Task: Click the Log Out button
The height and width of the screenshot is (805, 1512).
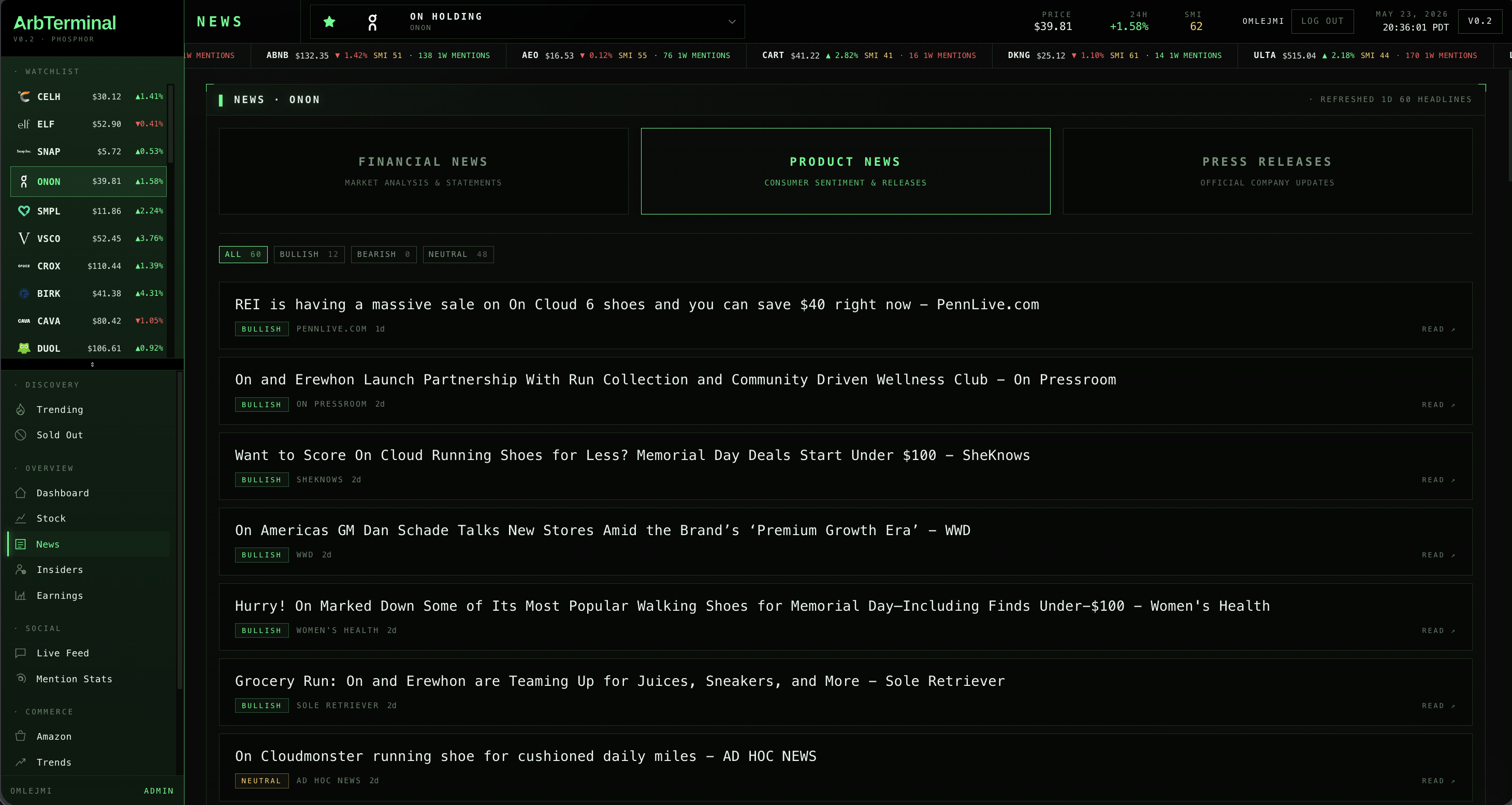Action: (x=1322, y=21)
